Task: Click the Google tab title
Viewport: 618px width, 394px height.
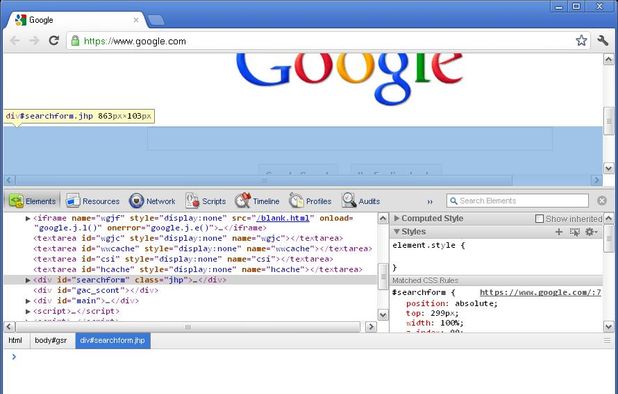Action: point(41,20)
